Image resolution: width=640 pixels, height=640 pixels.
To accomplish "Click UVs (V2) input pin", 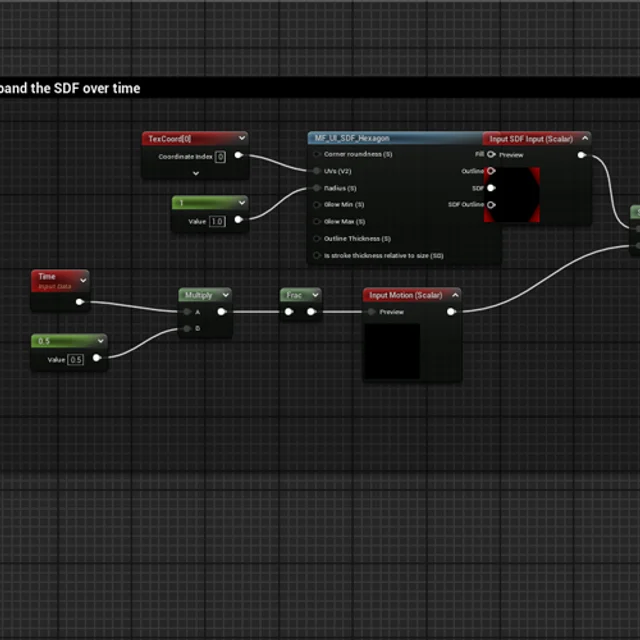I will point(316,171).
